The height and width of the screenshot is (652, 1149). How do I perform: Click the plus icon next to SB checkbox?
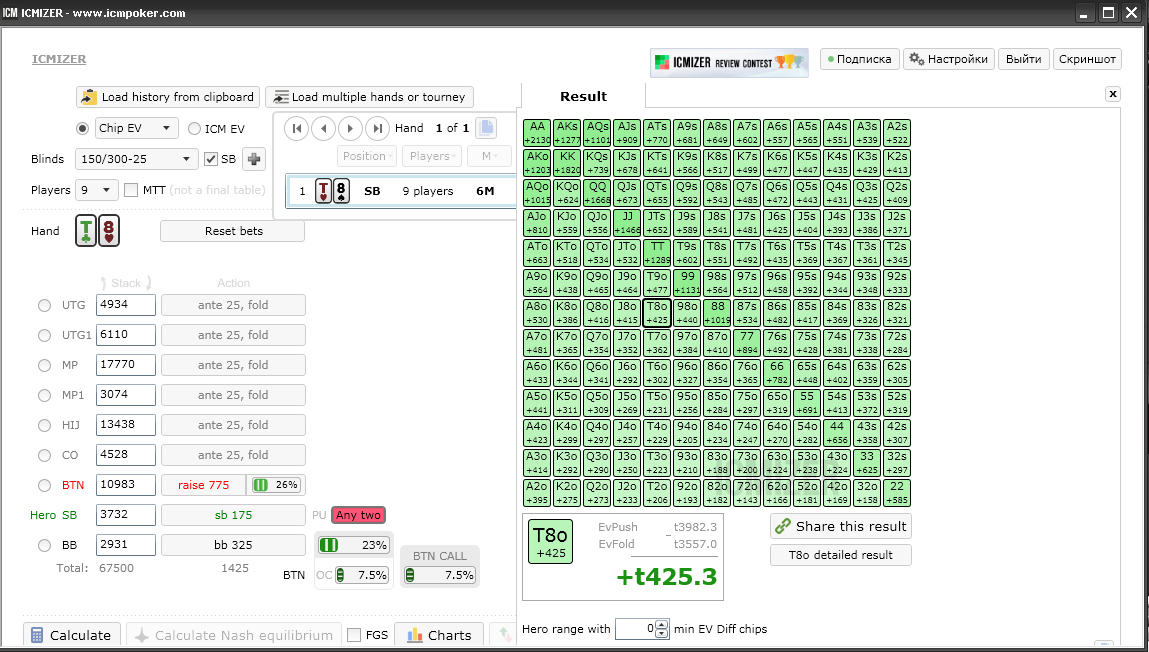click(254, 159)
